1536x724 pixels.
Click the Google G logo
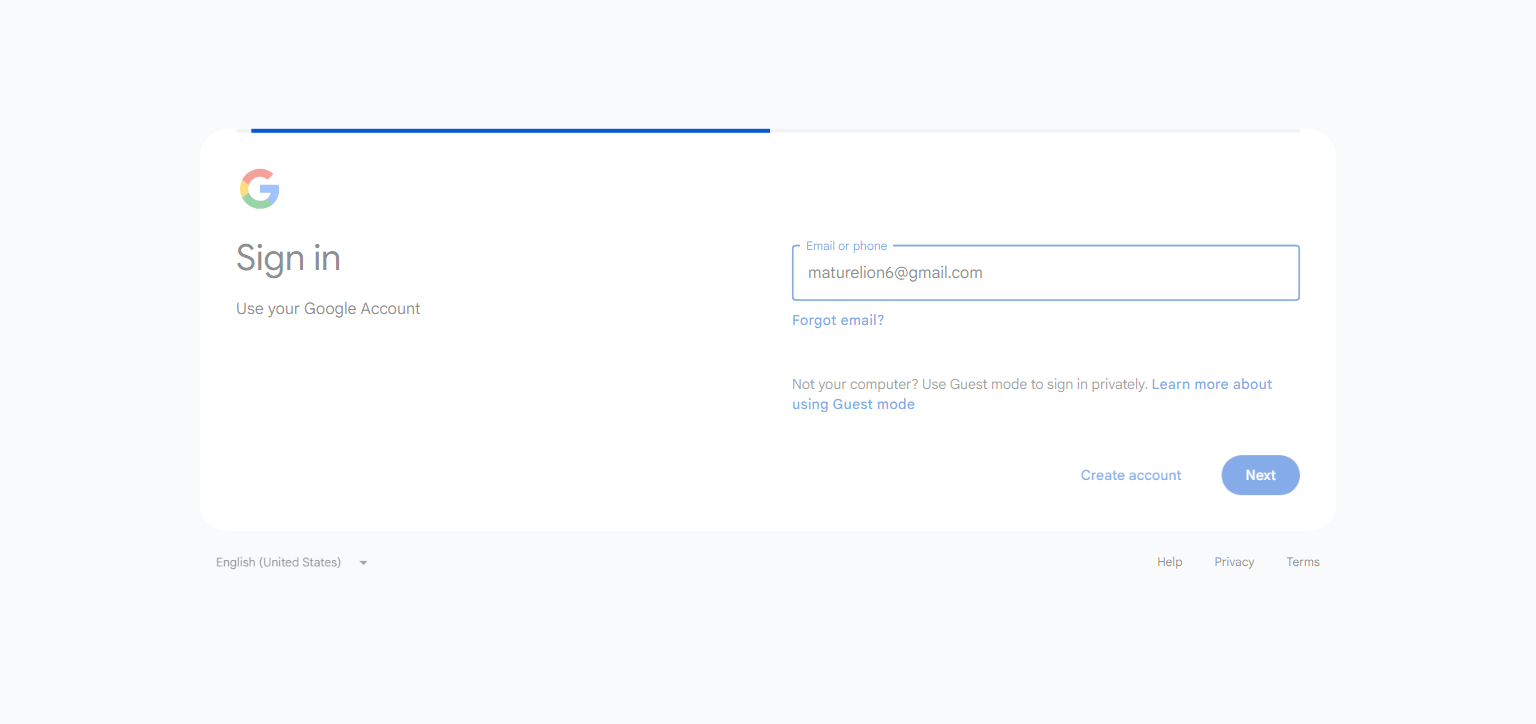tap(259, 188)
